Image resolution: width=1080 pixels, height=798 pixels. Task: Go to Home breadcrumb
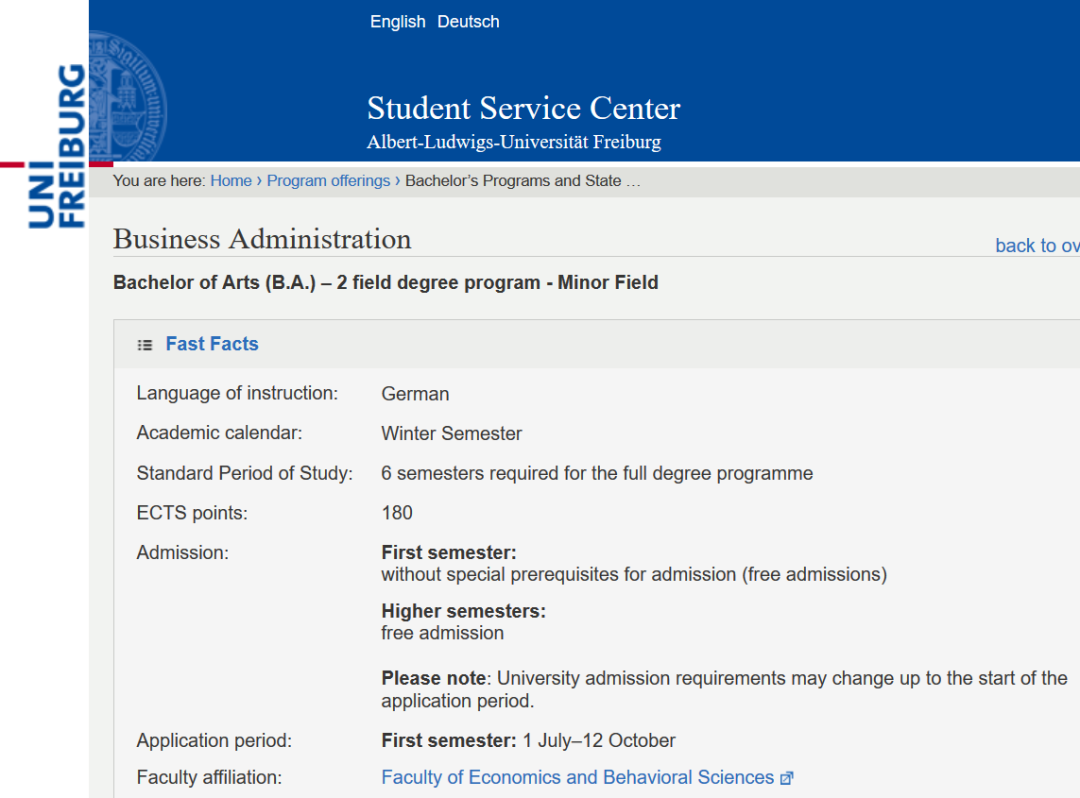pos(231,180)
